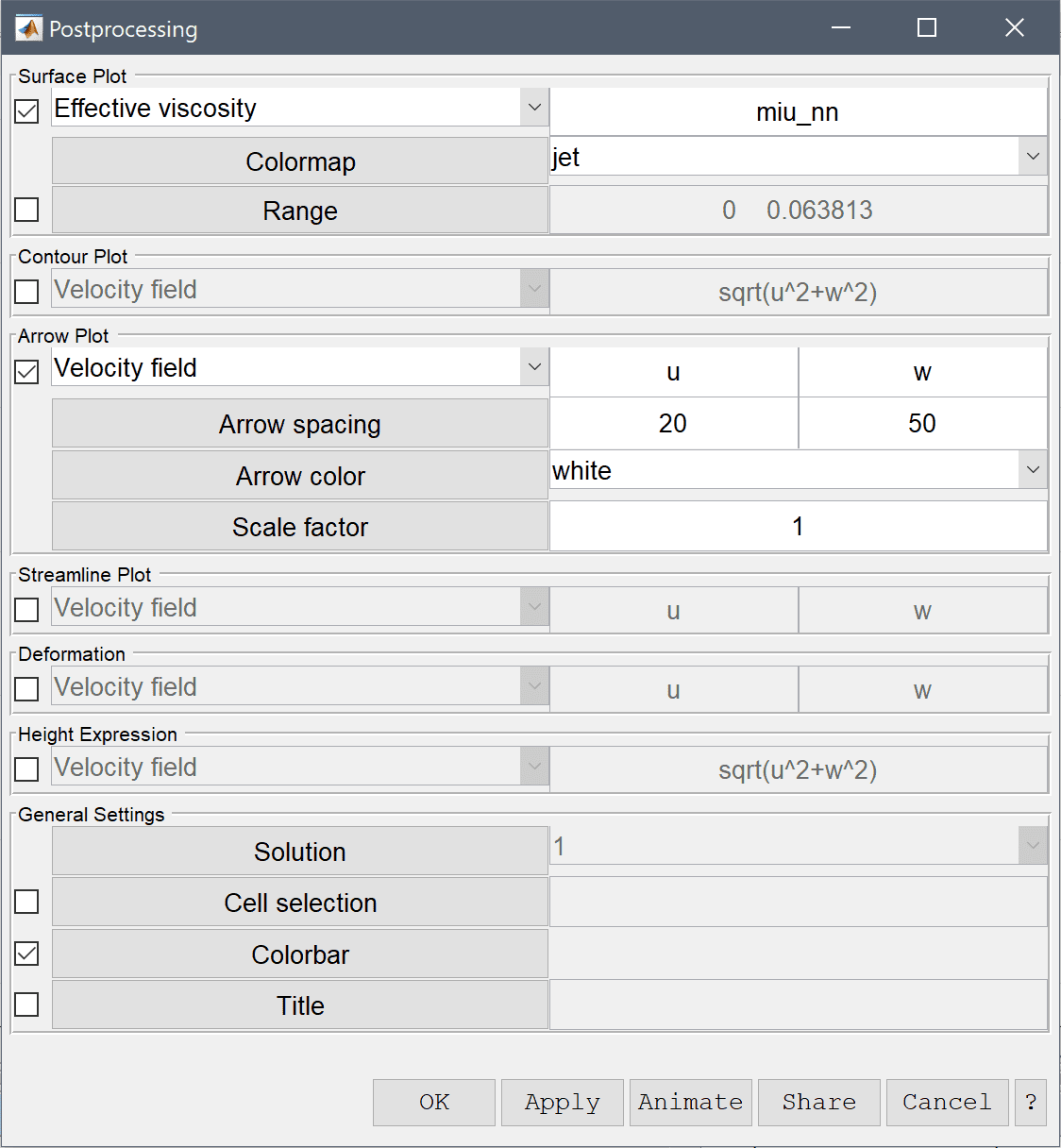Viewport: 1061px width, 1148px height.
Task: Confirm settings with the OK button
Action: [x=434, y=1103]
